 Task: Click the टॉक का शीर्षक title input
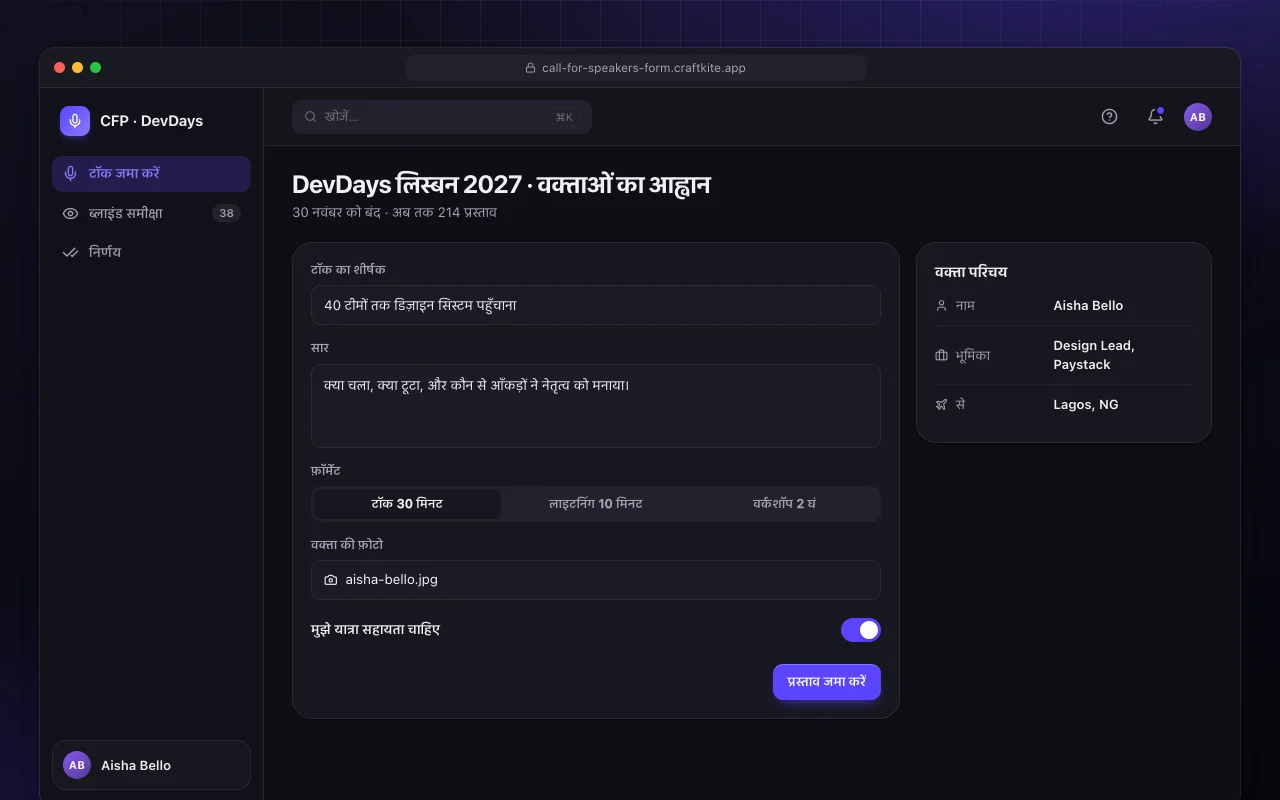pos(596,305)
